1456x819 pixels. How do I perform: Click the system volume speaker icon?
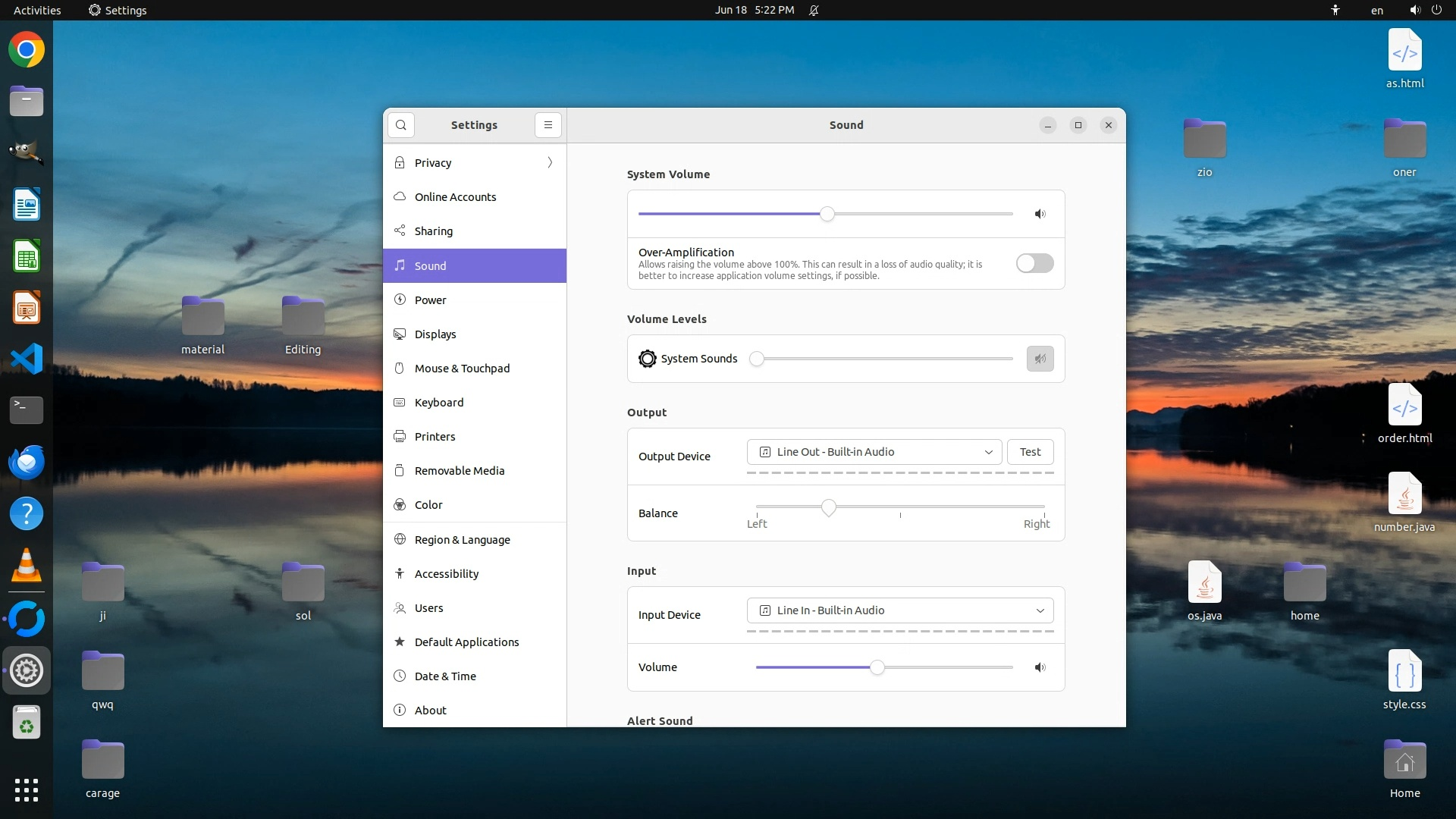(x=1040, y=214)
